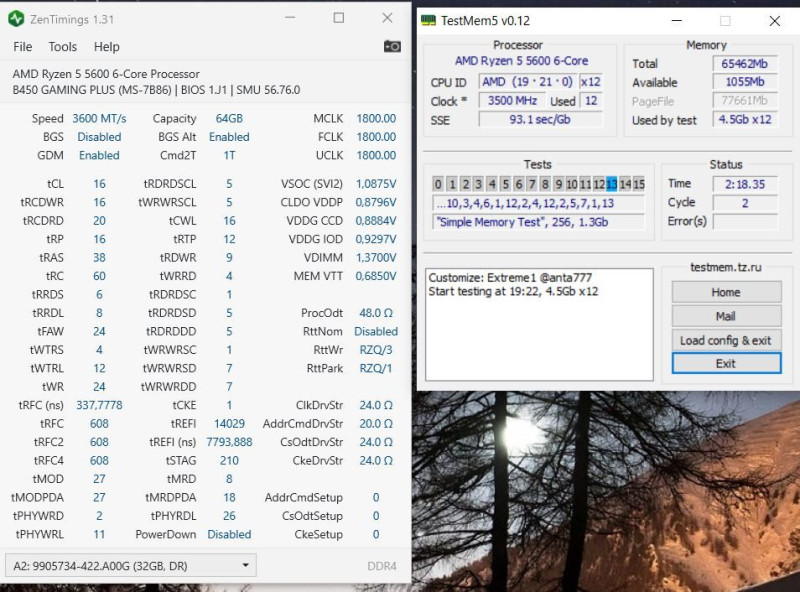Click the SSE 93.1 sec/Gb value
This screenshot has width=800, height=592.
[540, 119]
